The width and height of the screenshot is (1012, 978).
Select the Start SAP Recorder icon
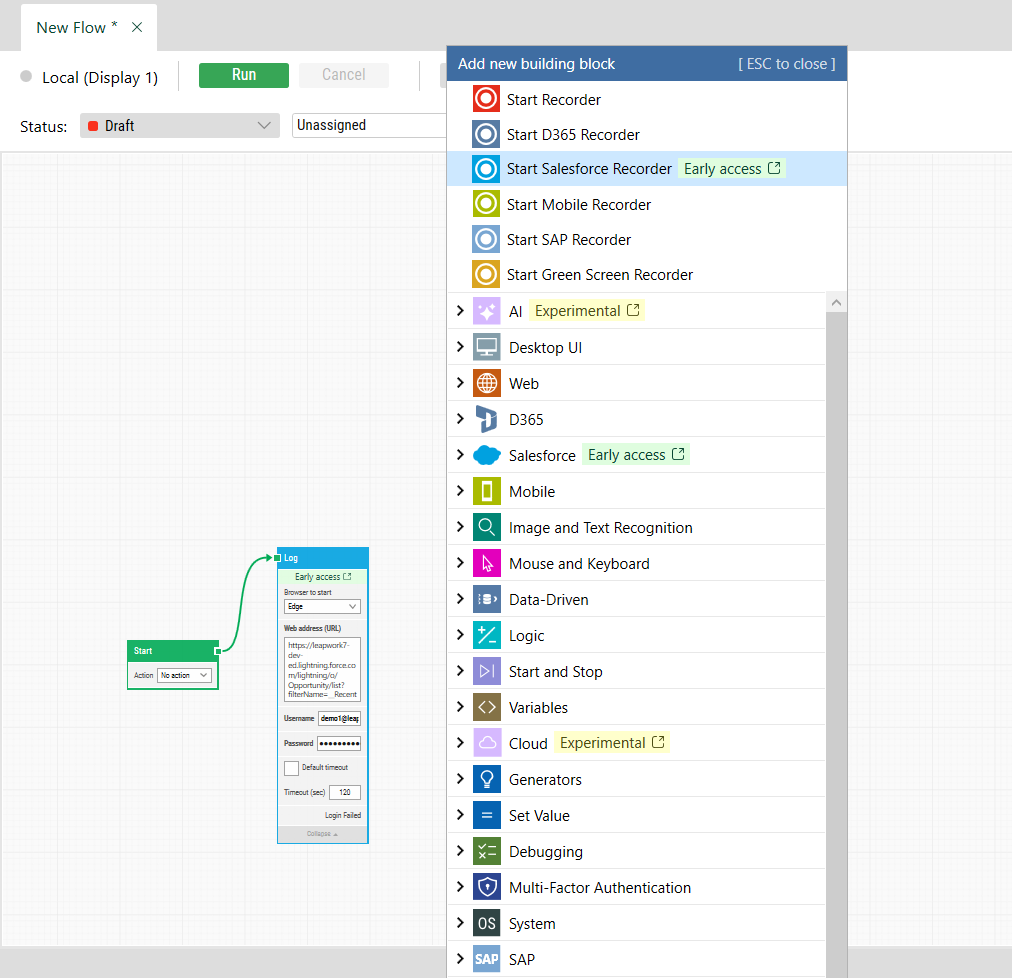[x=485, y=239]
